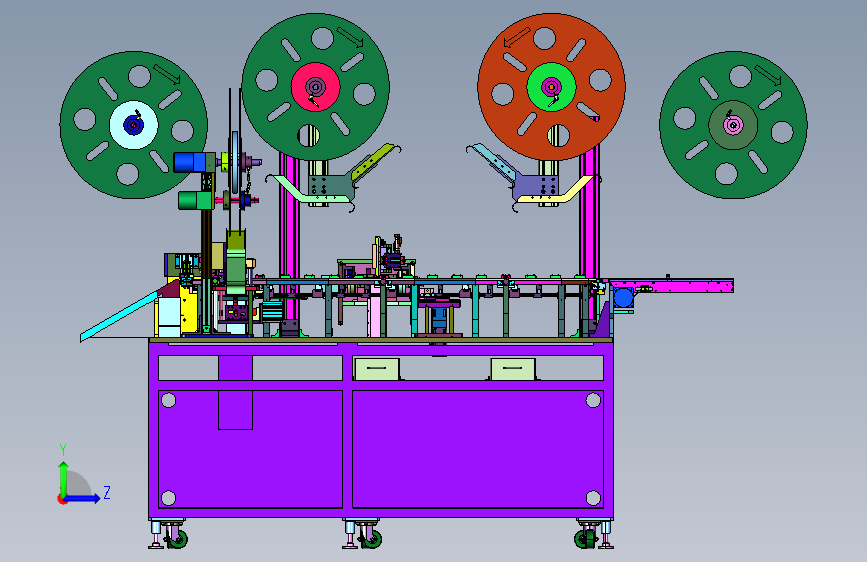The height and width of the screenshot is (562, 867).
Task: Click the blue Z axis arrow of the triad
Action: pyautogui.click(x=83, y=498)
